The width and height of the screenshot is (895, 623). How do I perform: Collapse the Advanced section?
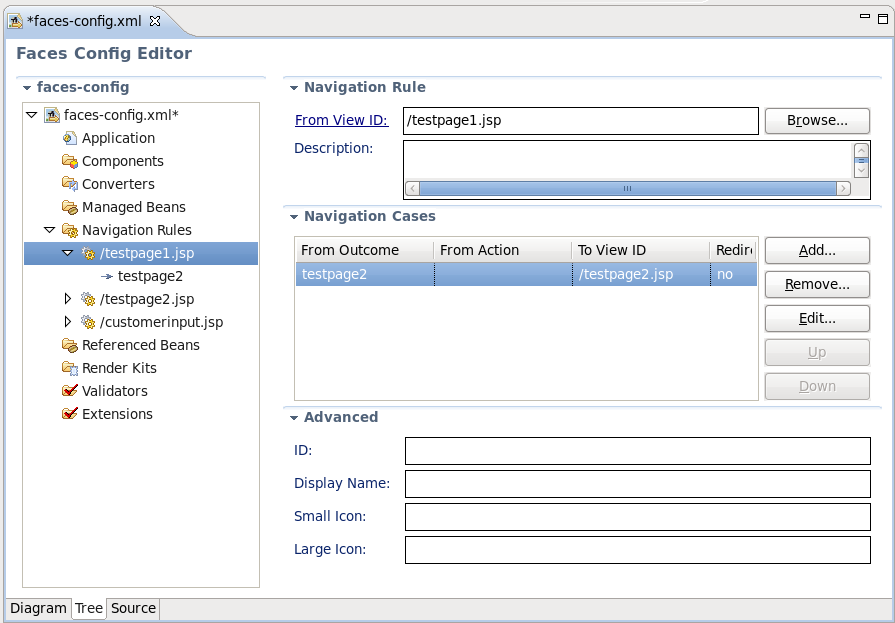(x=294, y=417)
